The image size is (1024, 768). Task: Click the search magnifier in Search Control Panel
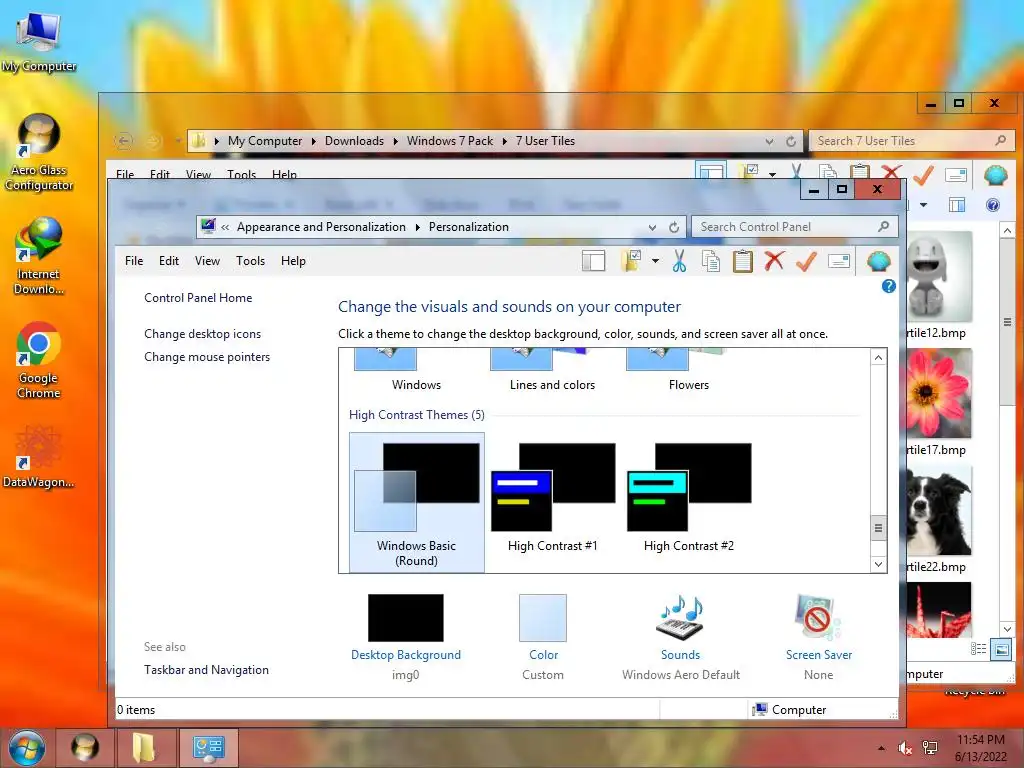(x=884, y=227)
